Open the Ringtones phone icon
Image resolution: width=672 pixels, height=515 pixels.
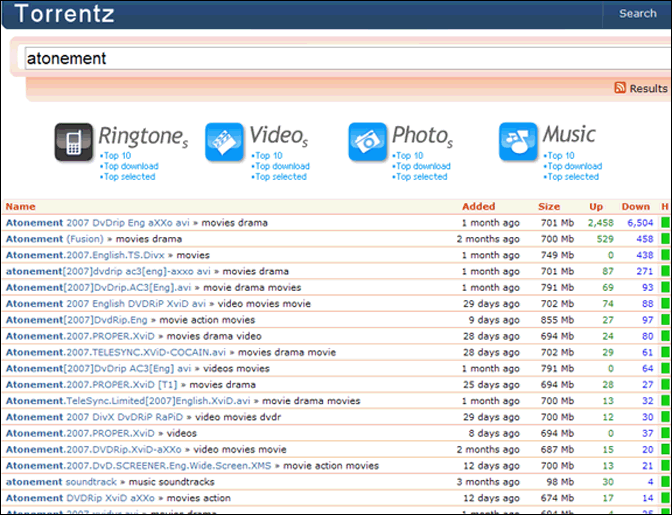(74, 142)
